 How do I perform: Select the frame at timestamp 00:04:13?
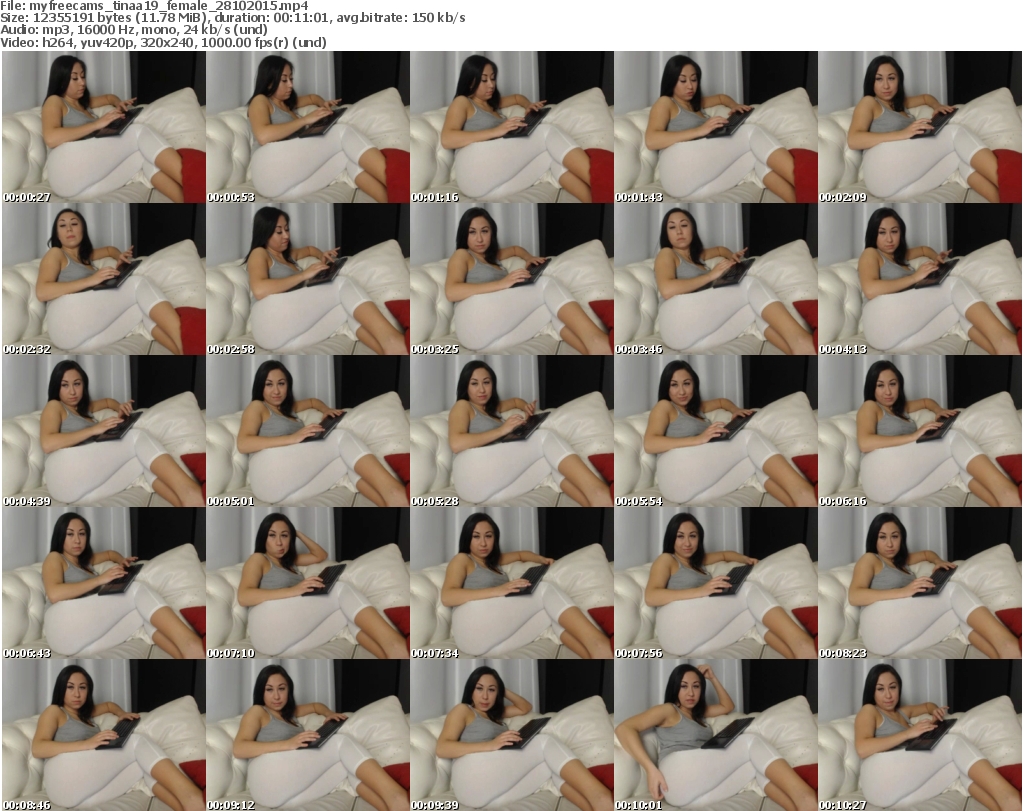tap(920, 279)
